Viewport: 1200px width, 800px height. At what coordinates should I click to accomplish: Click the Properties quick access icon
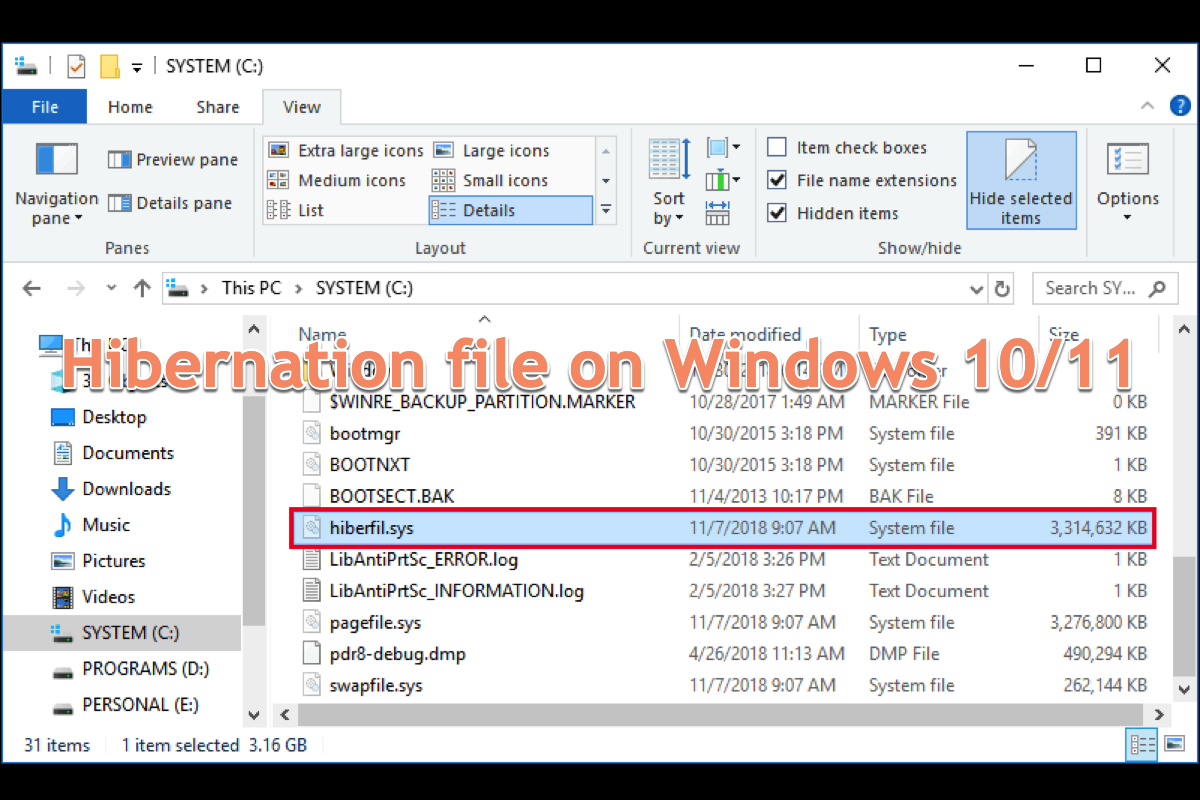click(77, 67)
